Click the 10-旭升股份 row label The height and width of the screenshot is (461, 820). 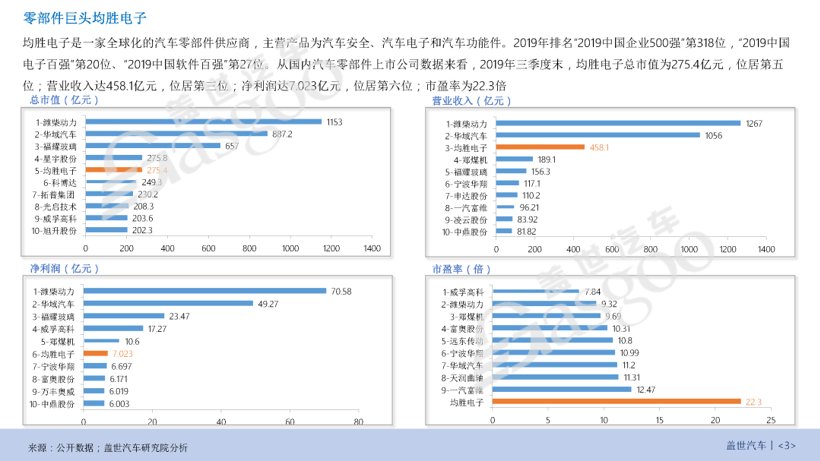coord(54,231)
